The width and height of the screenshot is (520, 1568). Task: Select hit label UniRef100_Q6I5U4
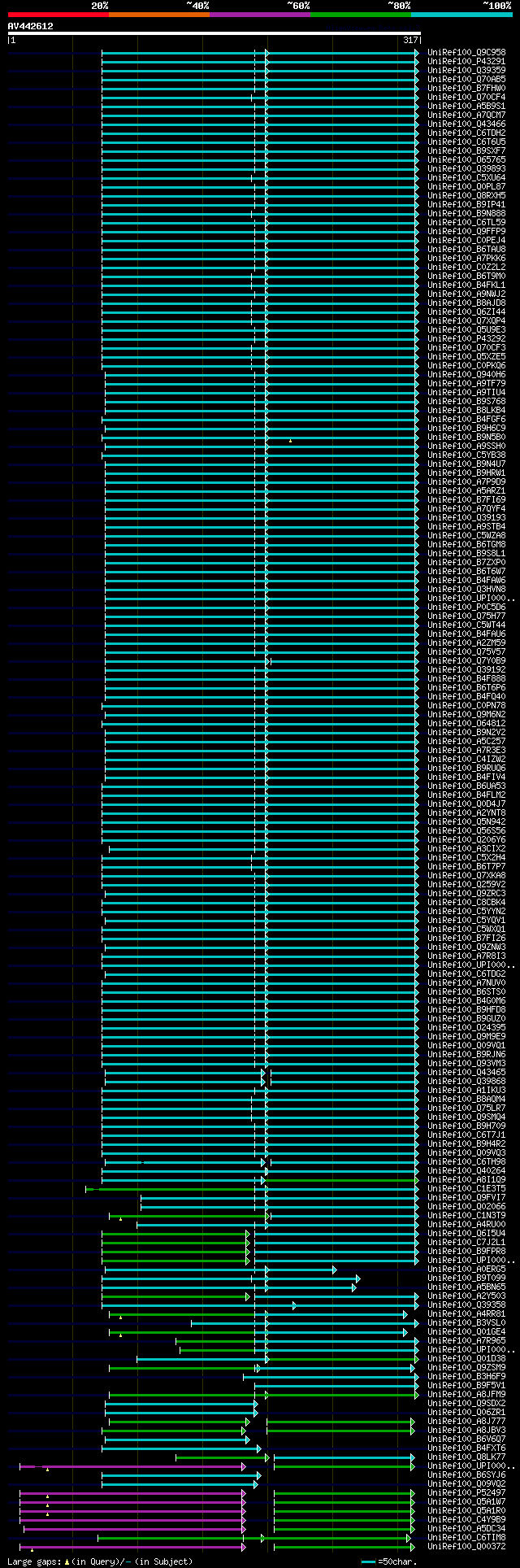pos(466,1233)
